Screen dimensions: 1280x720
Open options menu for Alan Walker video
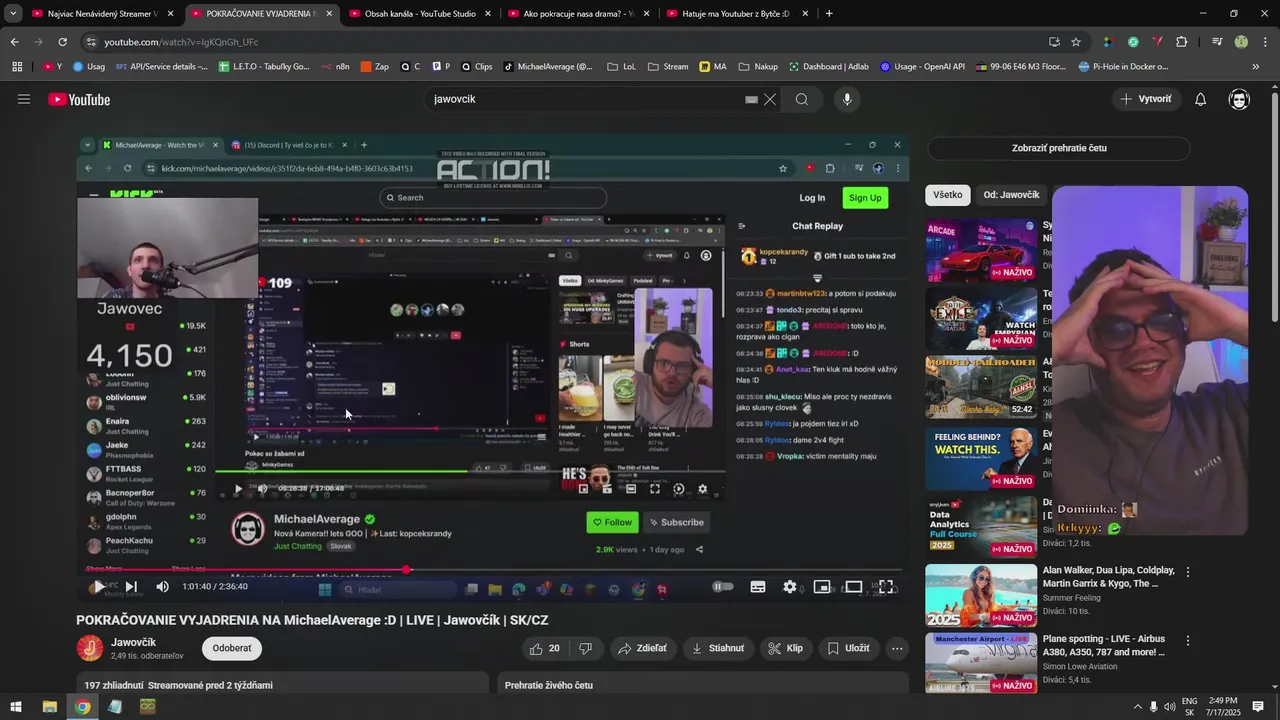1188,572
